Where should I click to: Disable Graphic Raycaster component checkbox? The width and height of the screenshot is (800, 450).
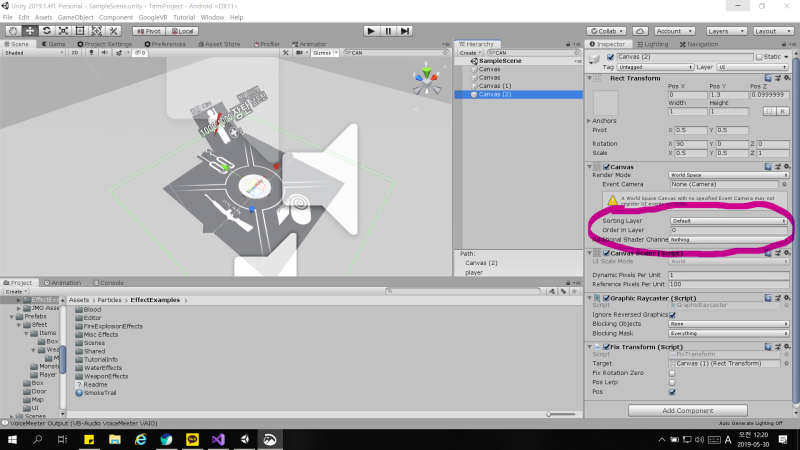click(607, 298)
